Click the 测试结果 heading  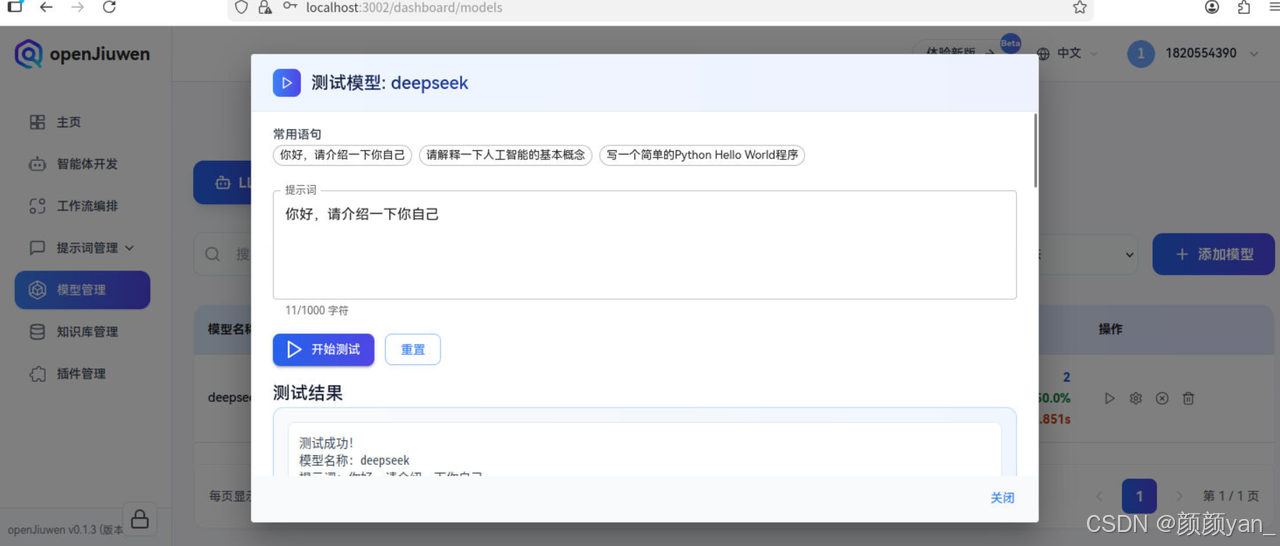tap(308, 393)
